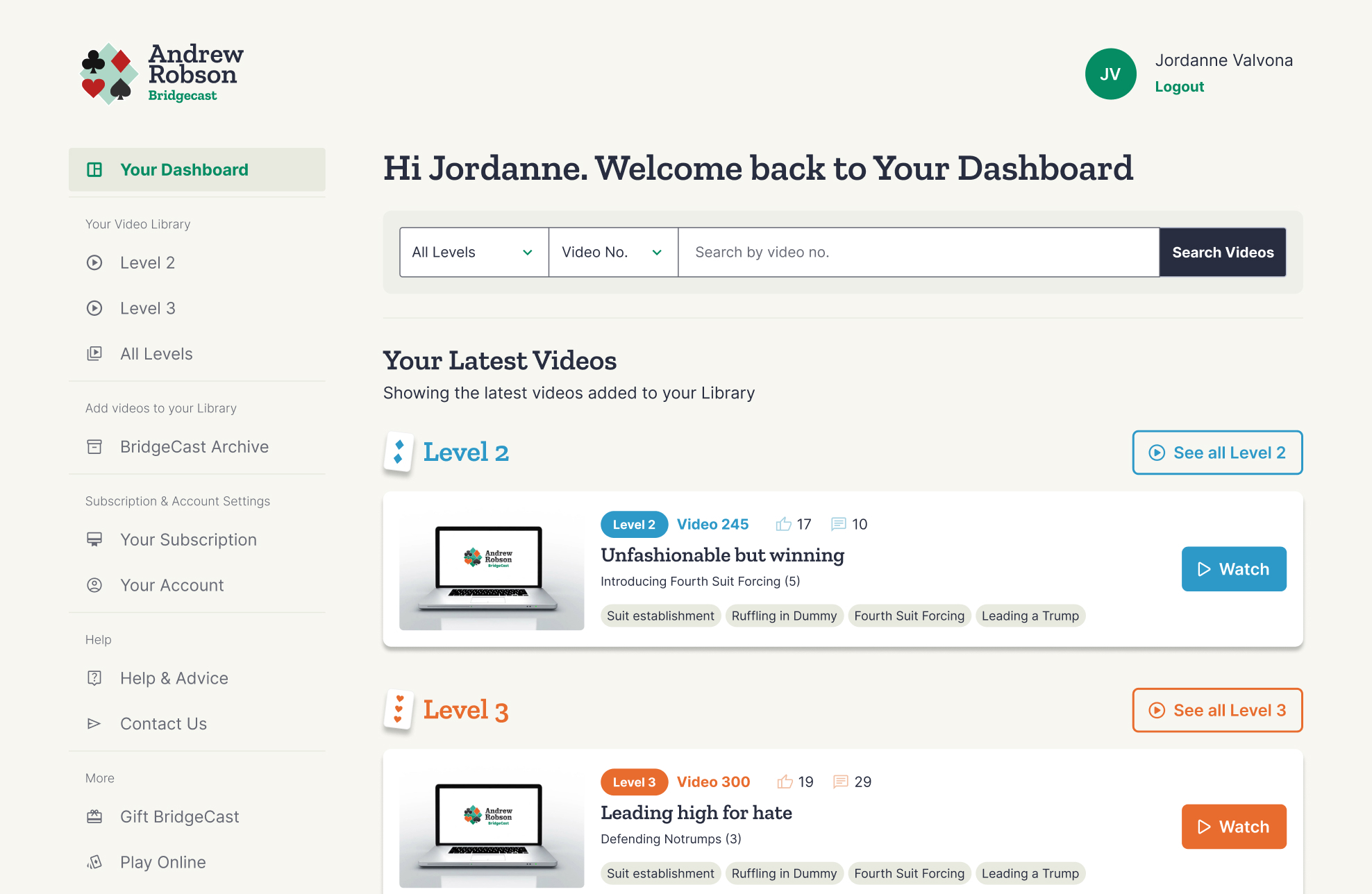The width and height of the screenshot is (1372, 894).
Task: Click the JV avatar circle
Action: pos(1111,74)
